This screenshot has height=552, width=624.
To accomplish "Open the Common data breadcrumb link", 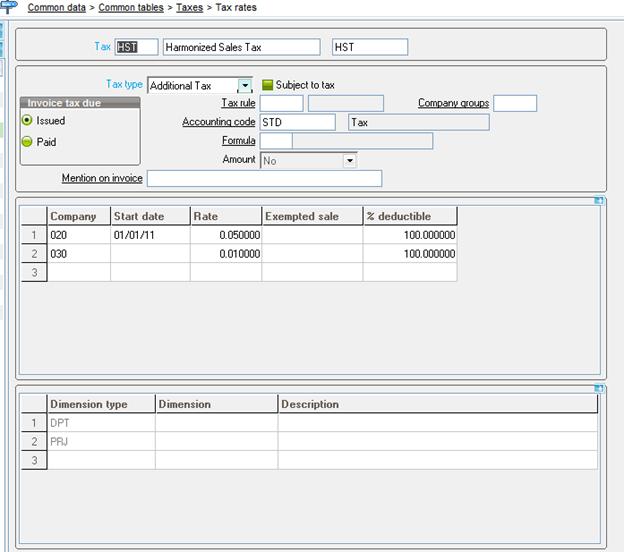I will pos(57,8).
